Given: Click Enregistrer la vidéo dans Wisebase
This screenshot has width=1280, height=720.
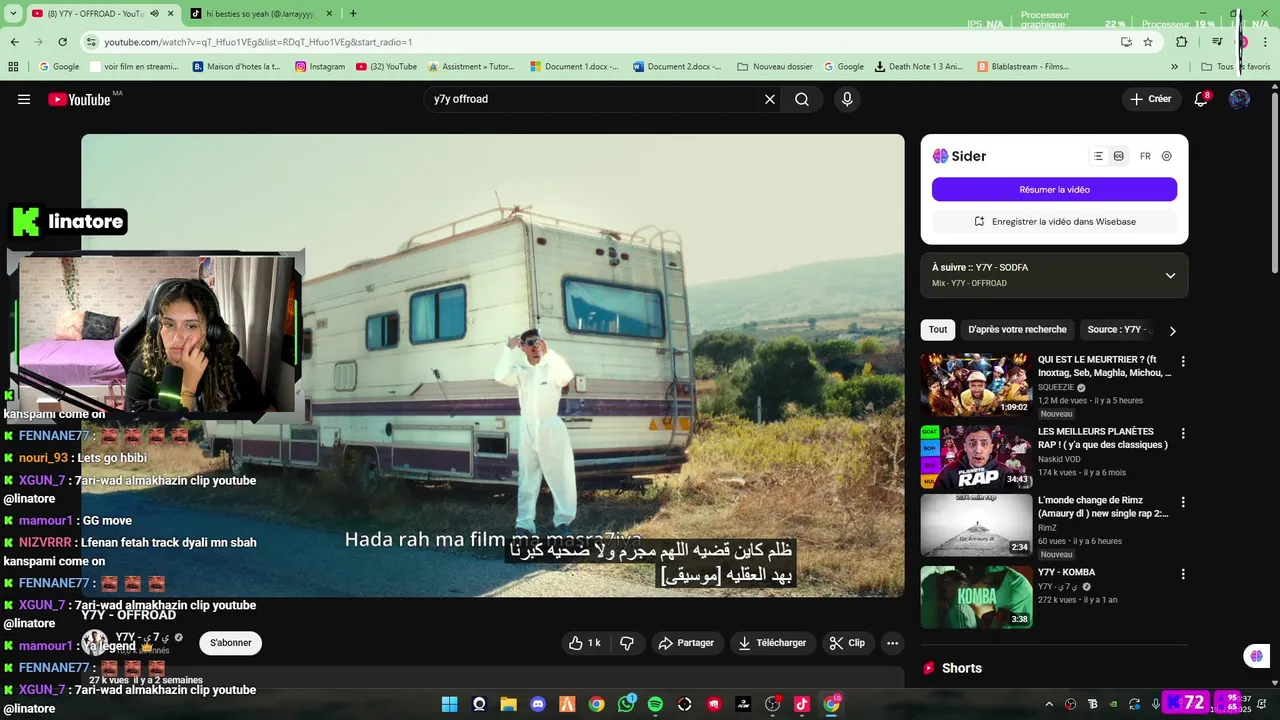Looking at the screenshot, I should click(x=1054, y=221).
